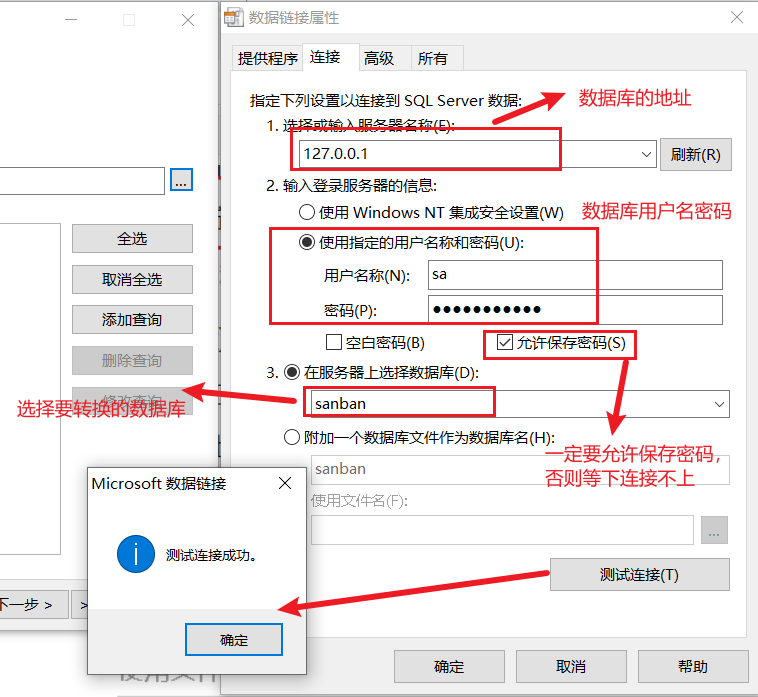
Task: Click the 密码(P) password field
Action: coord(575,310)
